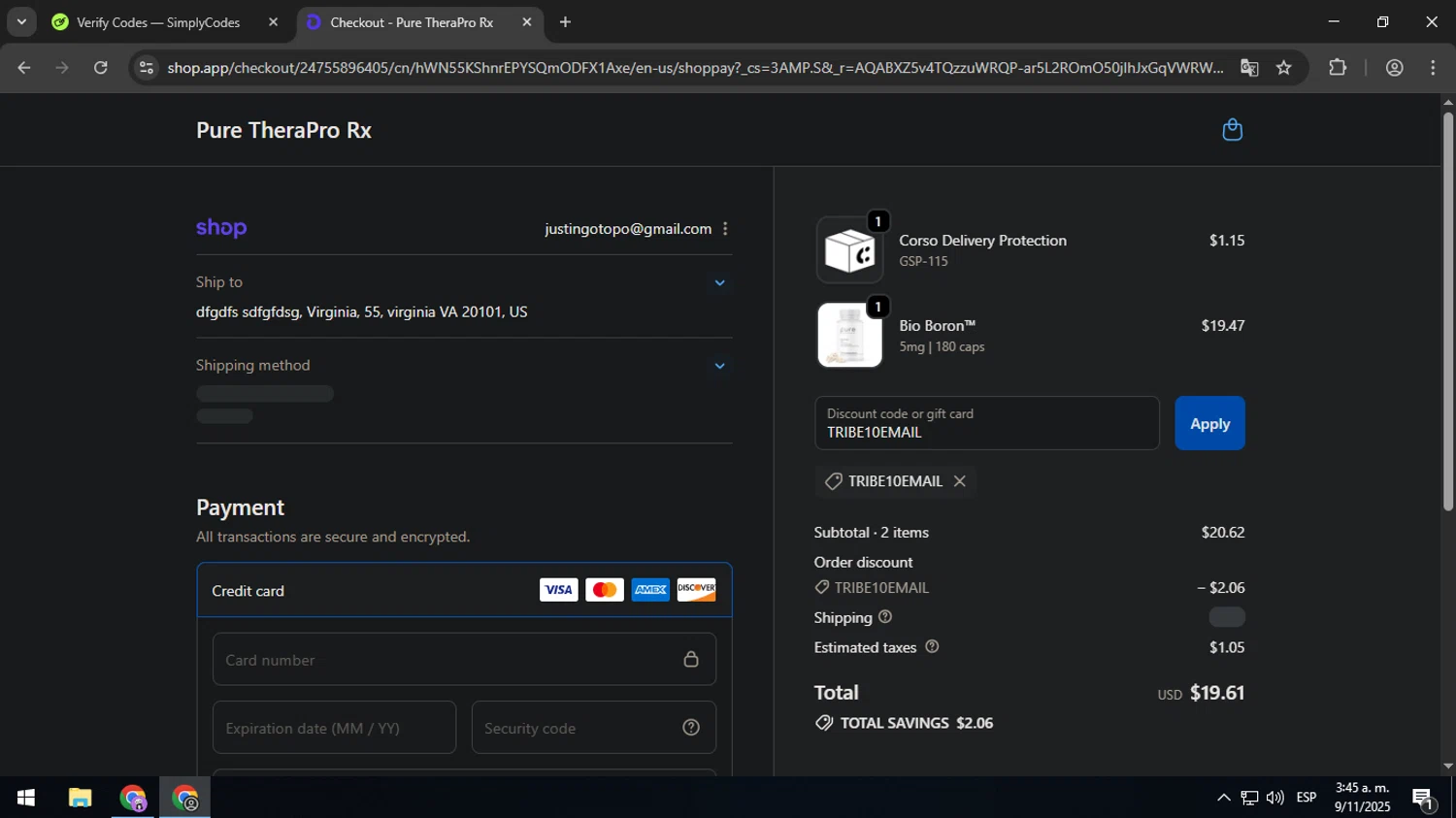Screen dimensions: 1456x818
Task: Click the American Express logo
Action: coord(650,590)
